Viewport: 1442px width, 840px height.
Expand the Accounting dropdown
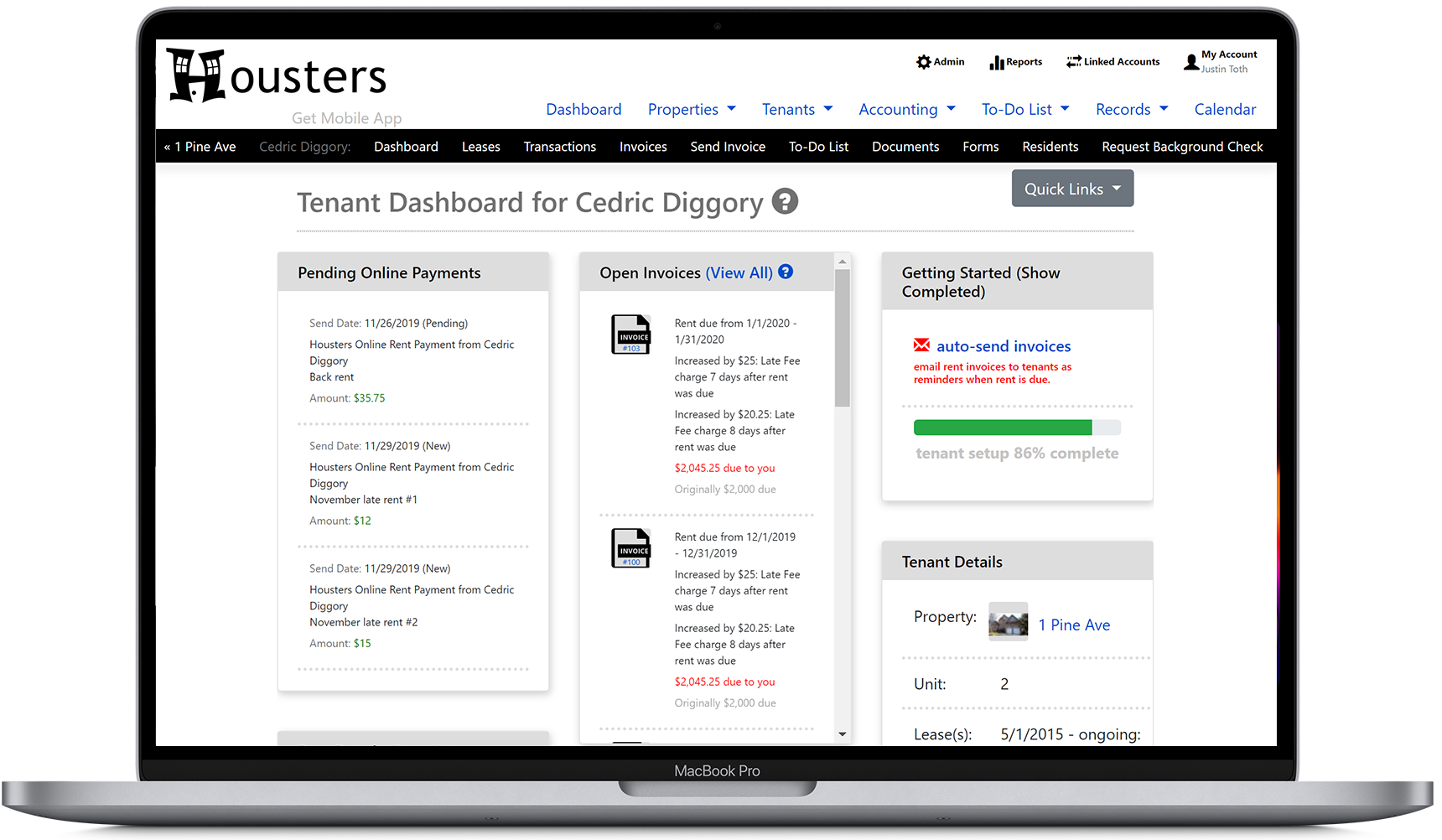coord(952,109)
